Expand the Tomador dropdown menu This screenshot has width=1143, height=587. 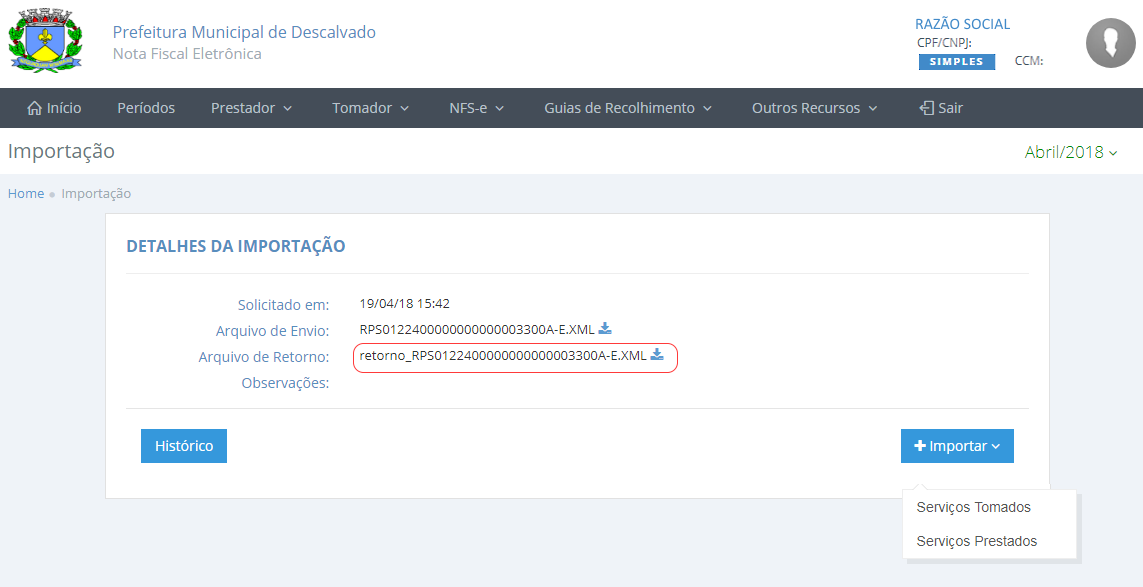coord(371,108)
